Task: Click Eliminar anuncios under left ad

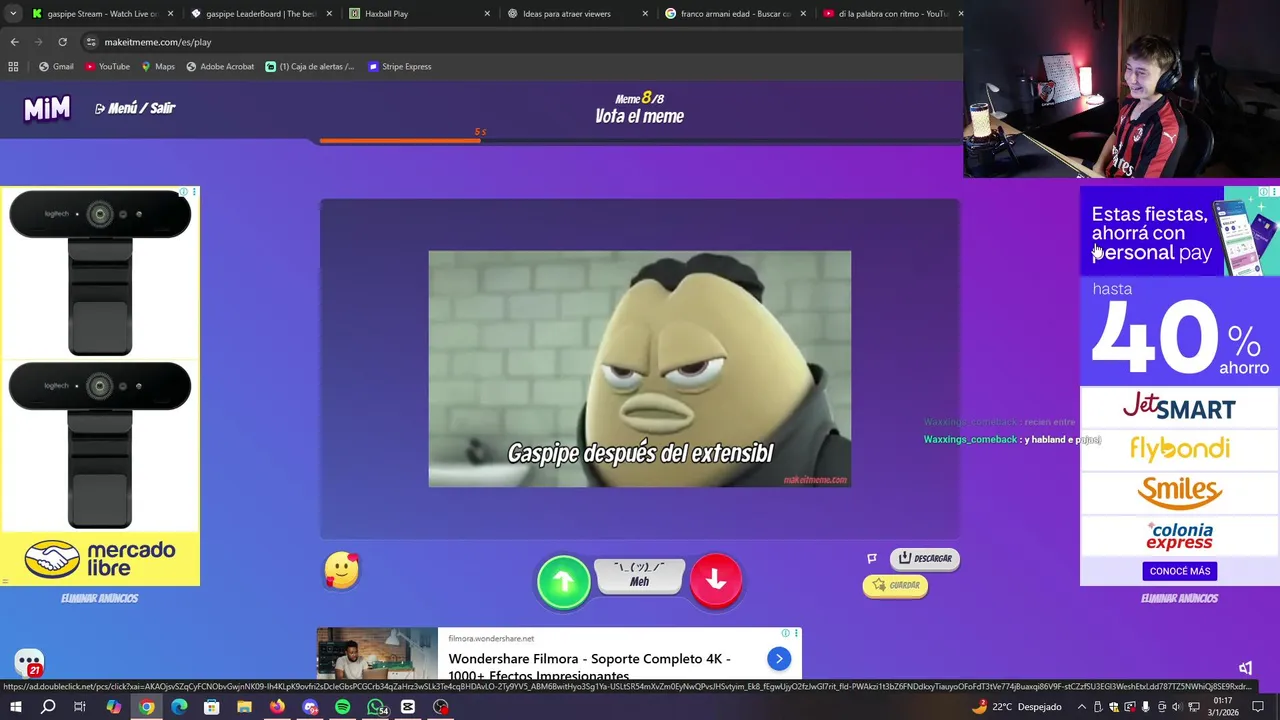Action: (x=99, y=598)
